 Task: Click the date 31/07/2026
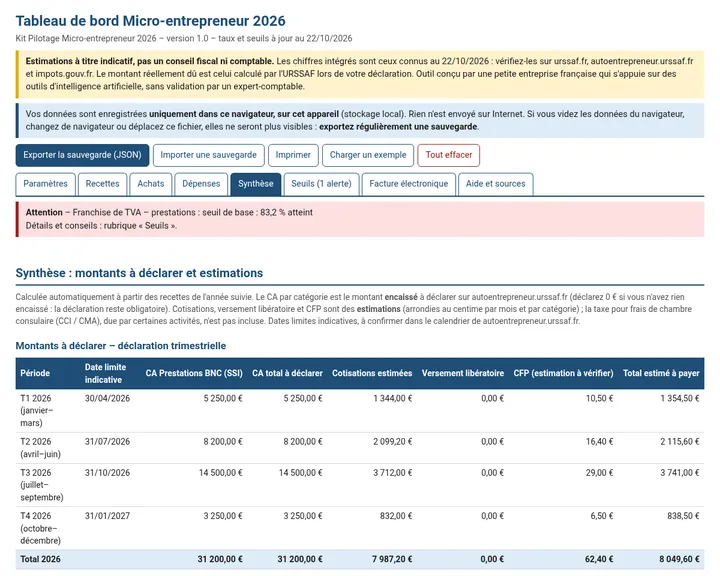coord(107,441)
